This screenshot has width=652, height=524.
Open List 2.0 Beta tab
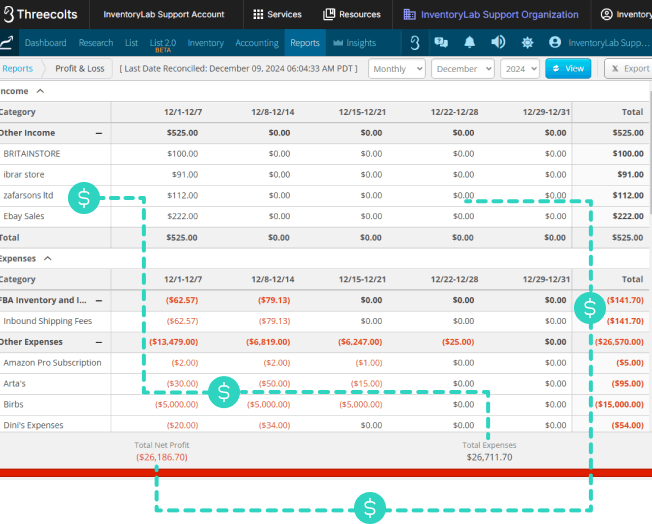[163, 45]
